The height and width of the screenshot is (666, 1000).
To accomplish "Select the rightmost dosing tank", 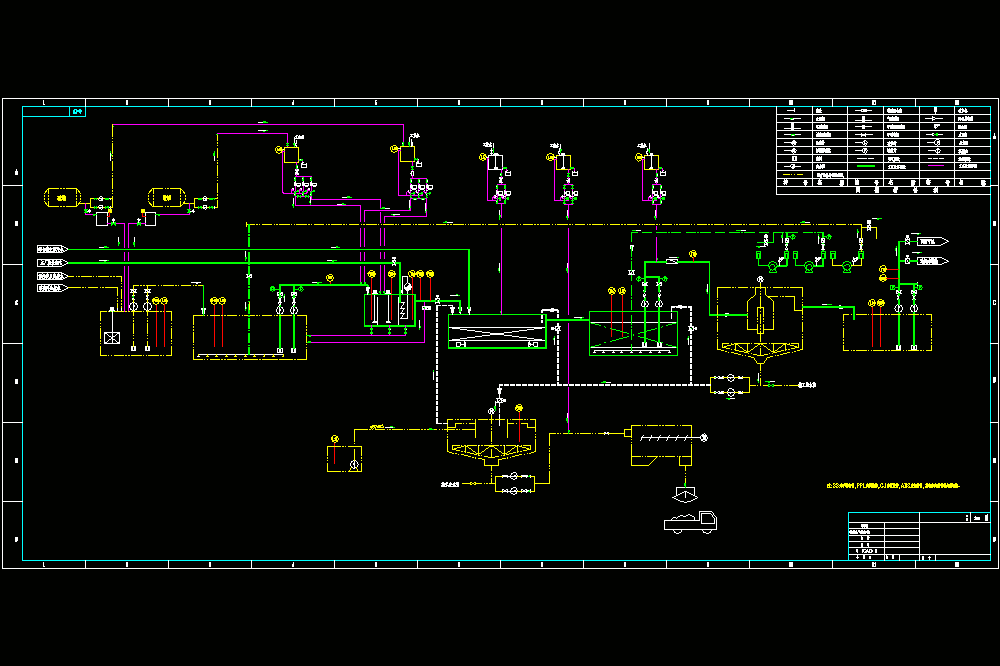I will [651, 162].
